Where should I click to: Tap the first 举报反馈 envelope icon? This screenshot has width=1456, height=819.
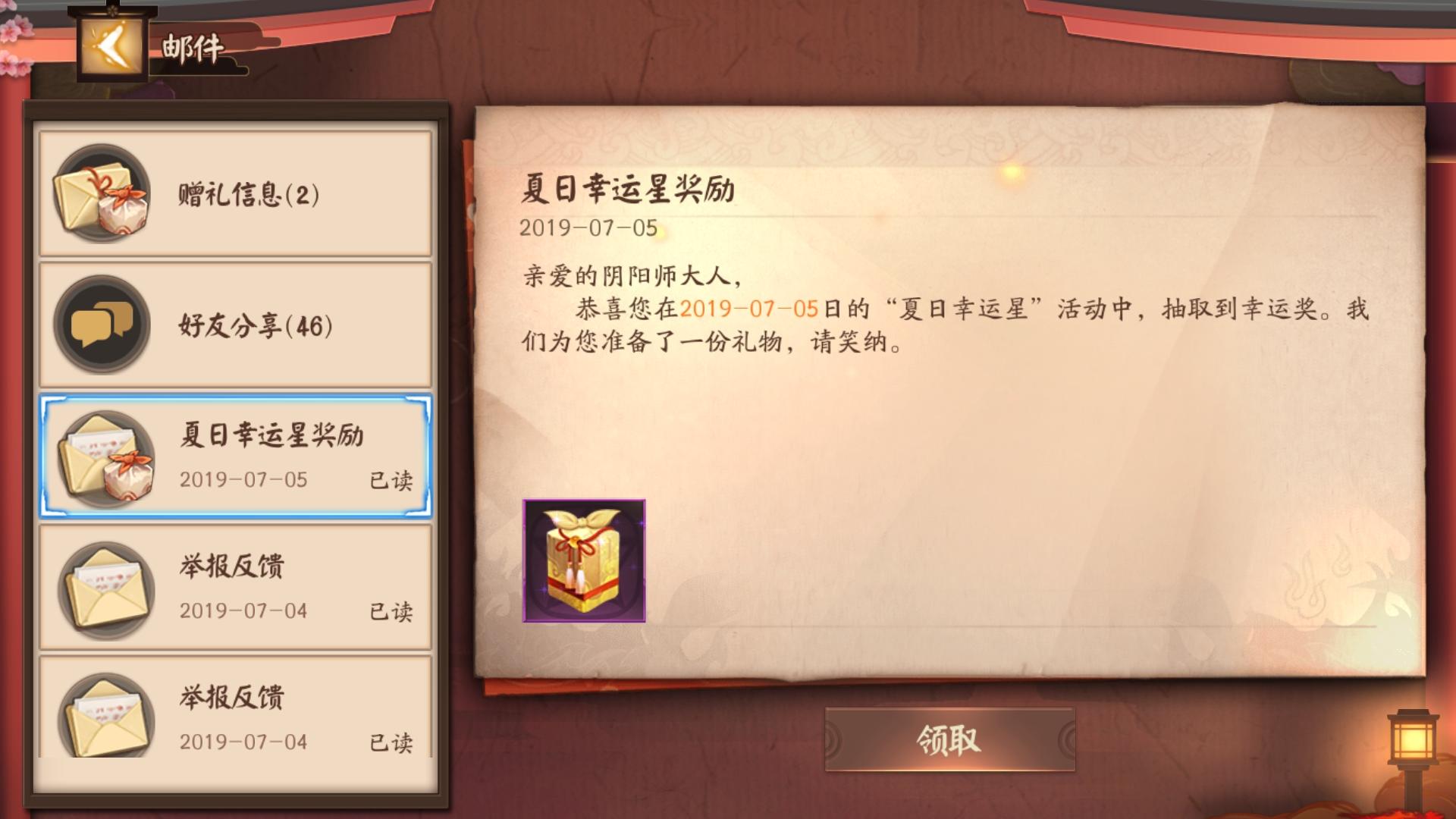click(x=107, y=590)
